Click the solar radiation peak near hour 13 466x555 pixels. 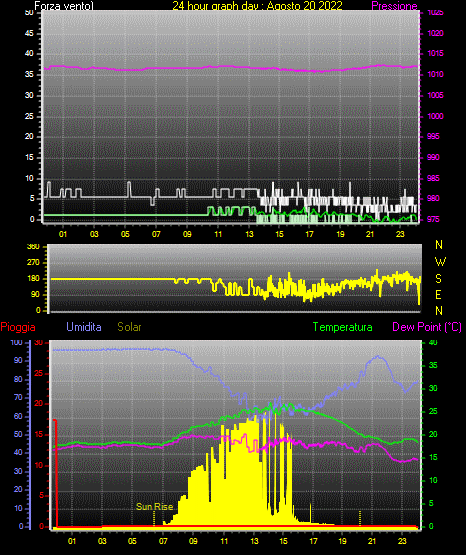[253, 418]
